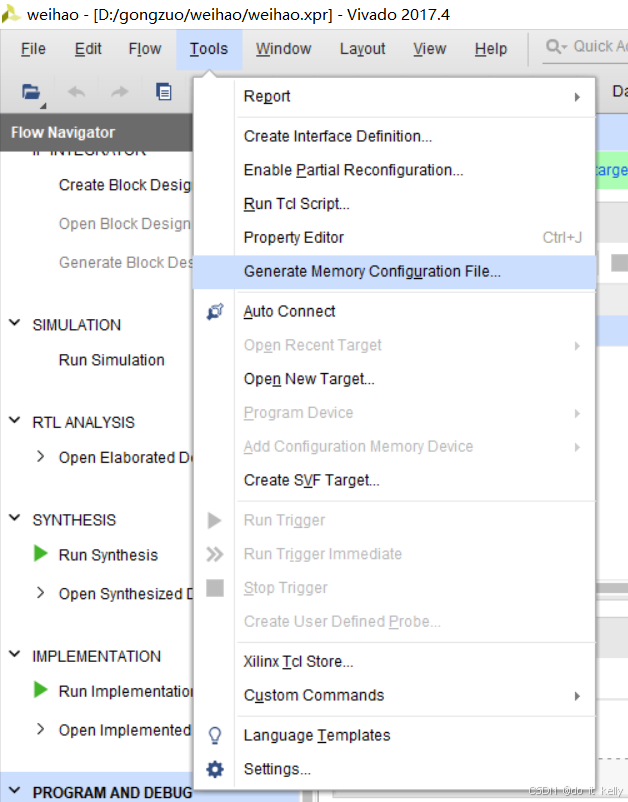This screenshot has height=802, width=628.
Task: Collapse the SIMULATION section
Action: click(15, 323)
